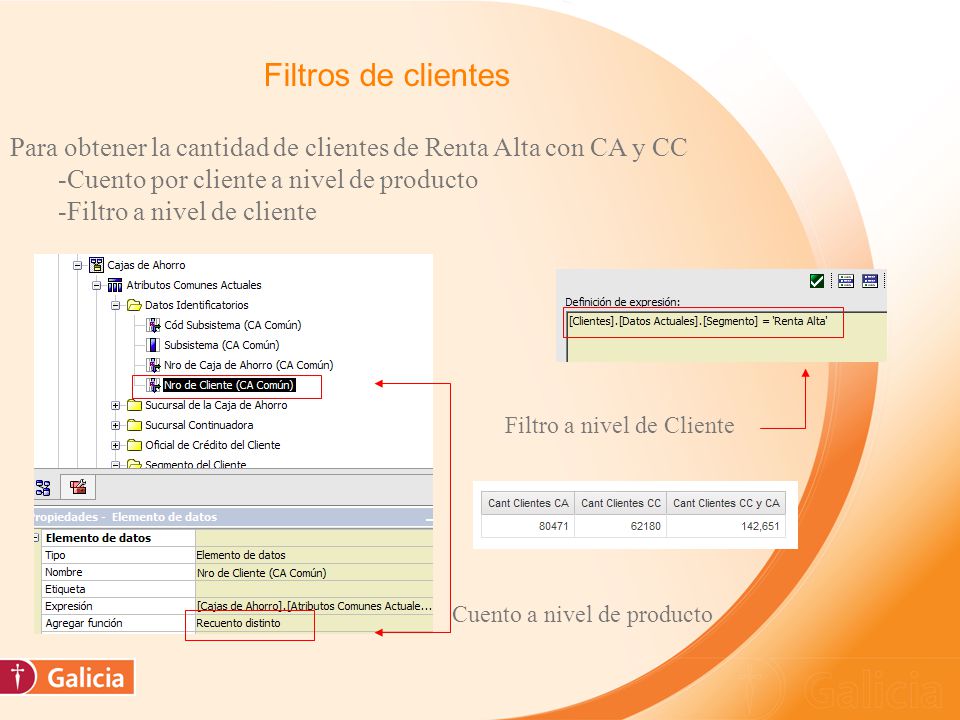Collapse the Segmento del Cliente folder
Viewport: 960px width, 720px height.
(115, 465)
